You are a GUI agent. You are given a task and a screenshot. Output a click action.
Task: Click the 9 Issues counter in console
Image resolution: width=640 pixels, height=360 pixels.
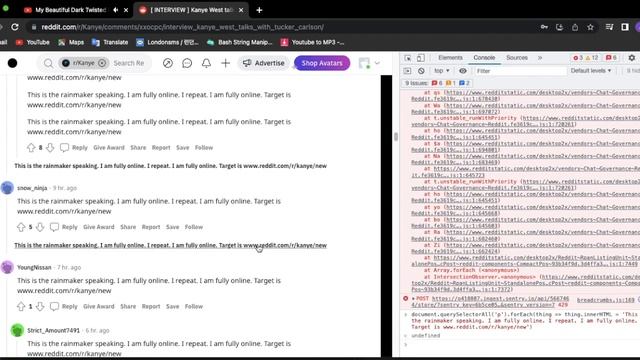coord(437,83)
